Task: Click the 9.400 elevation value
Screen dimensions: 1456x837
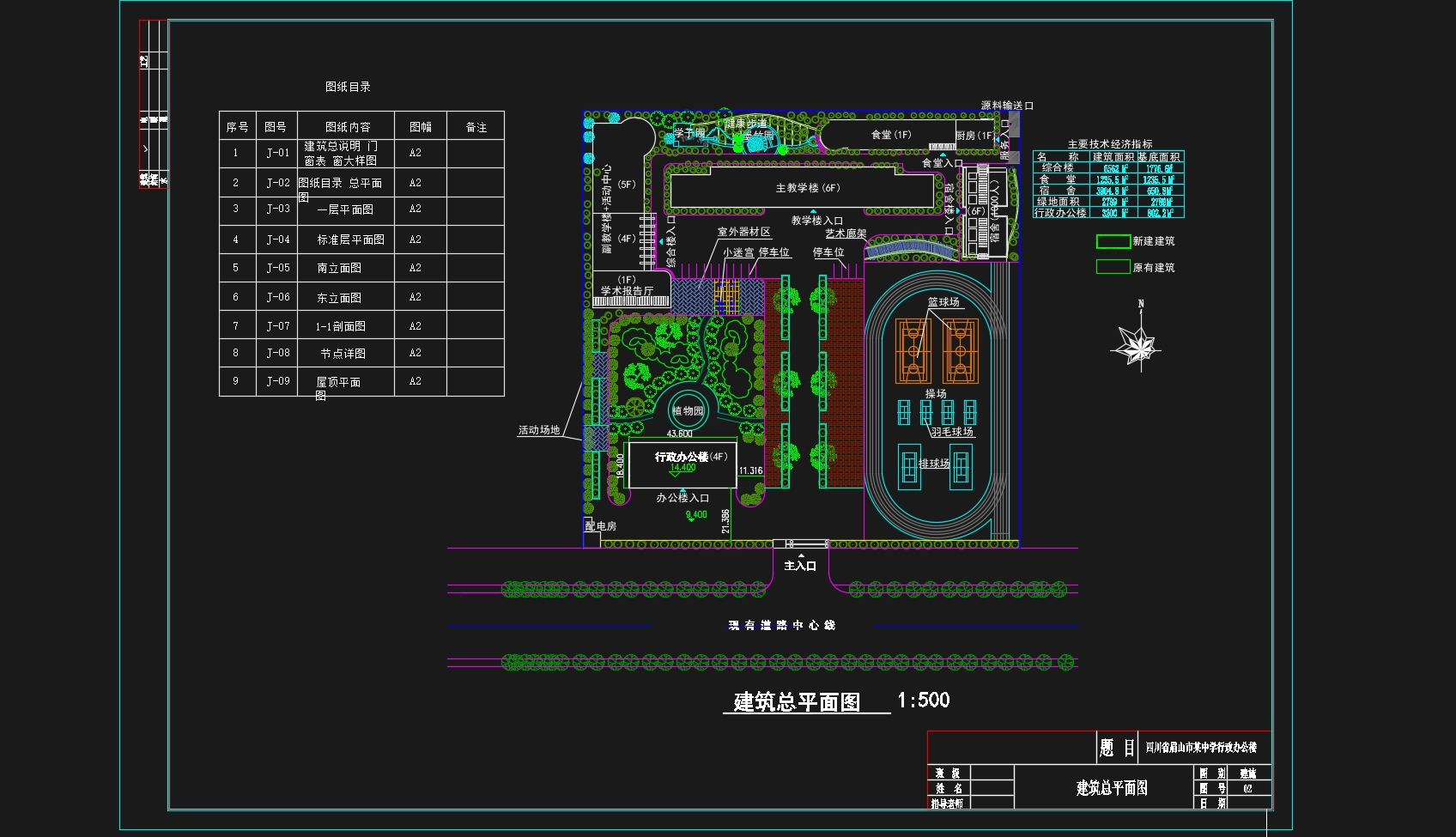Action: 697,515
